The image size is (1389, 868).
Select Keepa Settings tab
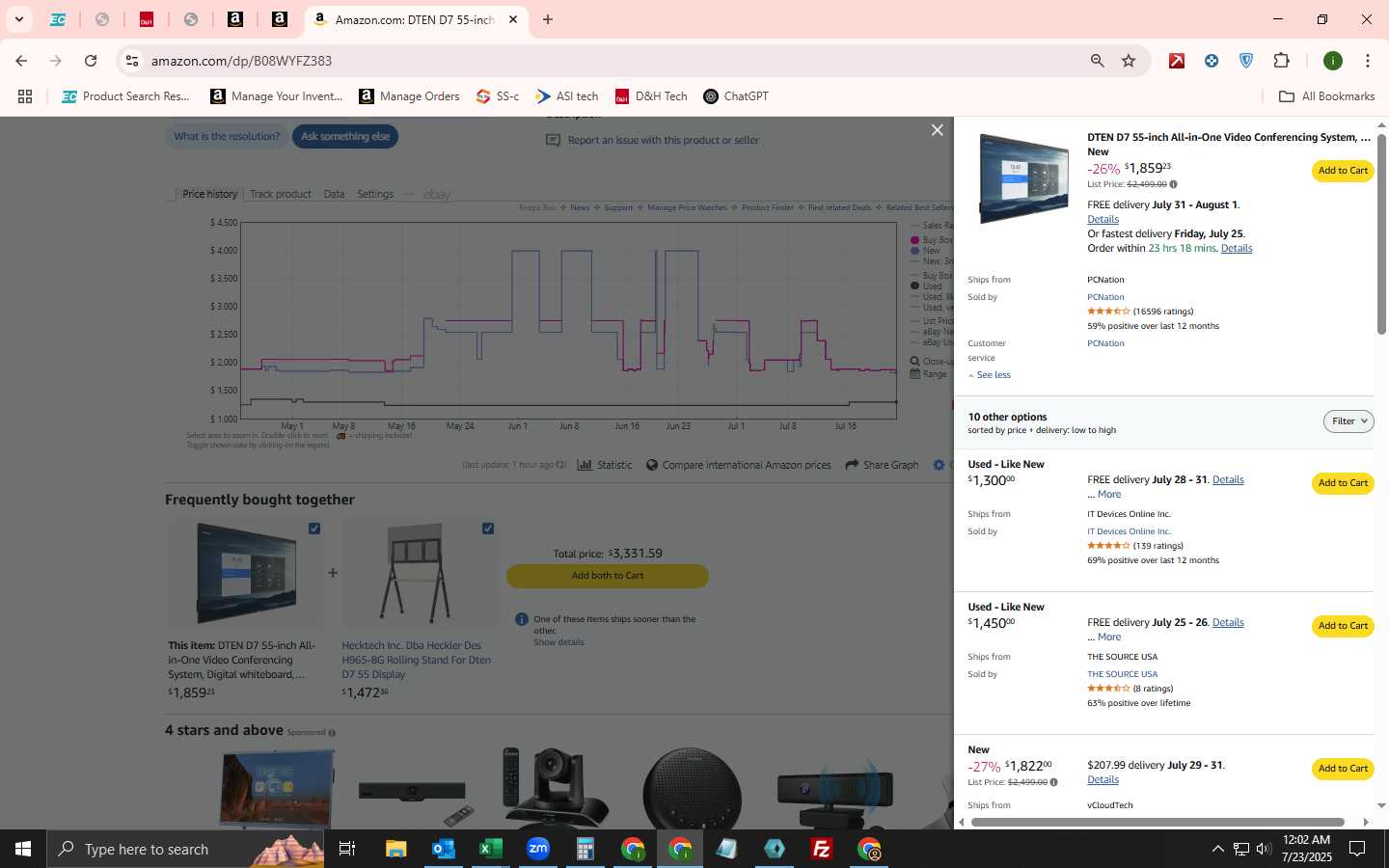375,194
